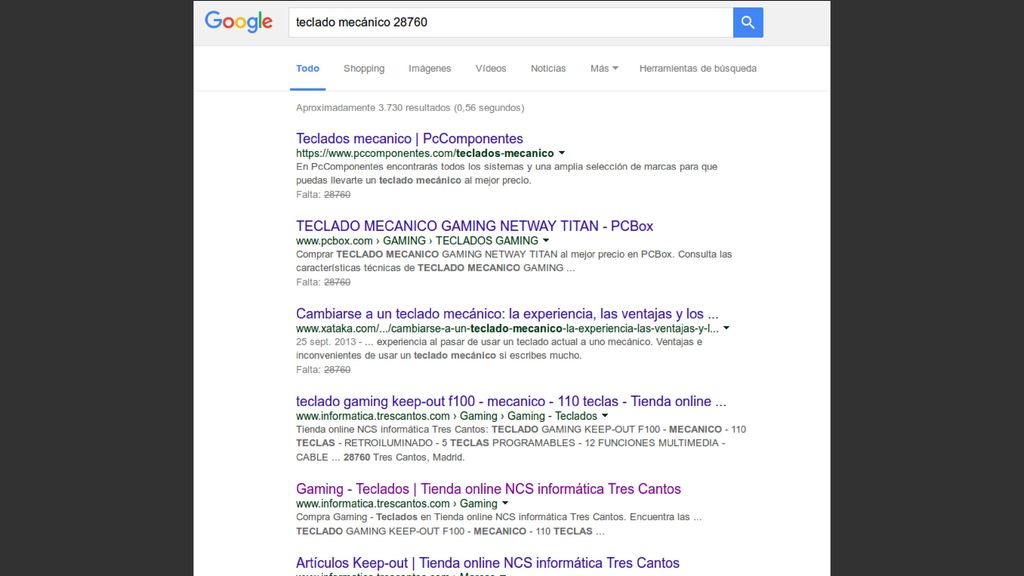The width and height of the screenshot is (1024, 576).
Task: Open 'Cambiarse a un teclado mecánico' Xataka result
Action: point(507,313)
